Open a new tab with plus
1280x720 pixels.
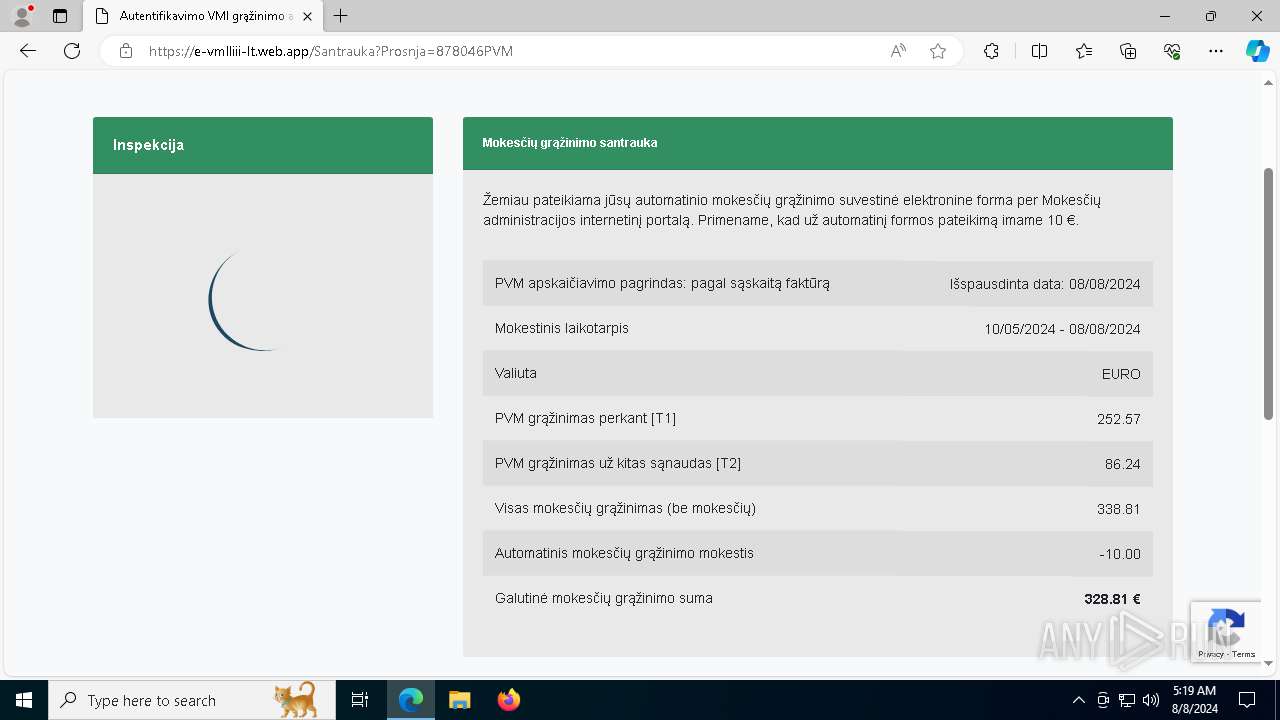[x=341, y=16]
